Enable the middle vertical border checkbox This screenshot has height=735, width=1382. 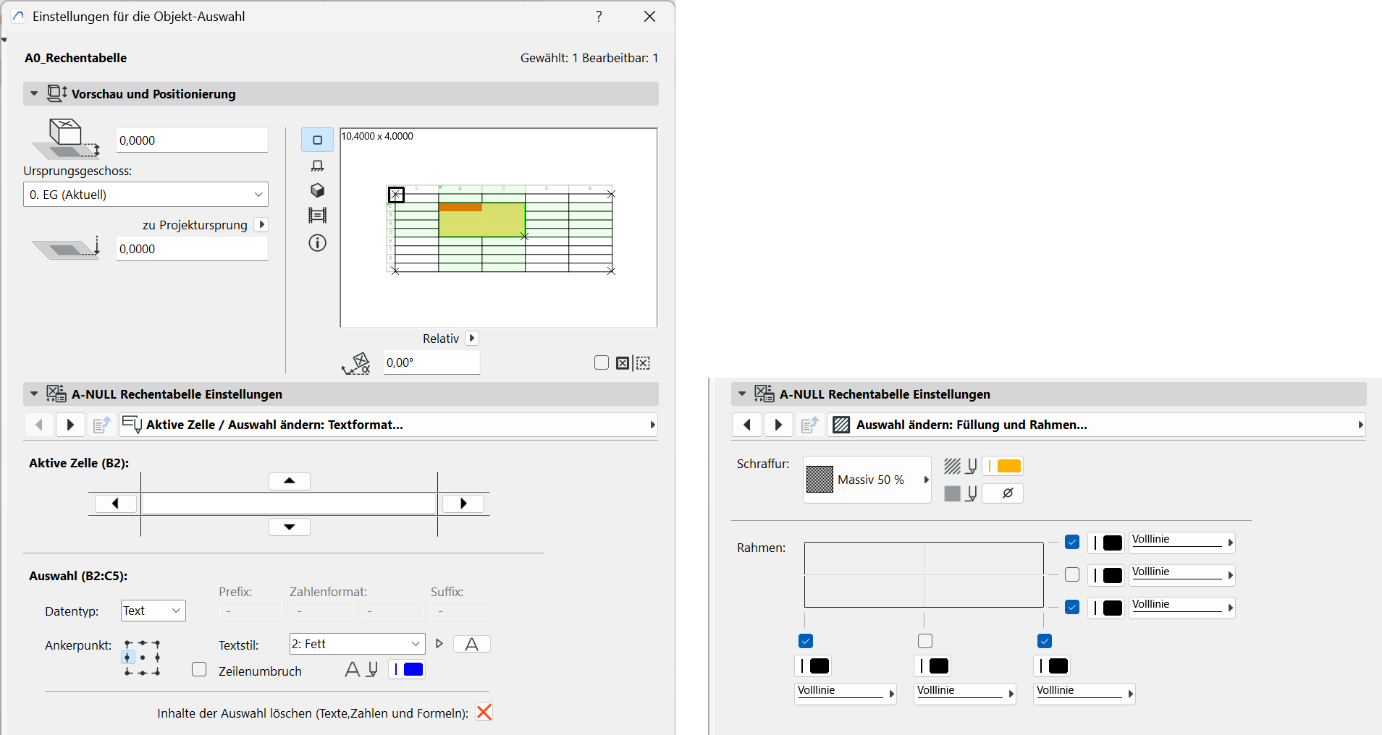(x=925, y=641)
